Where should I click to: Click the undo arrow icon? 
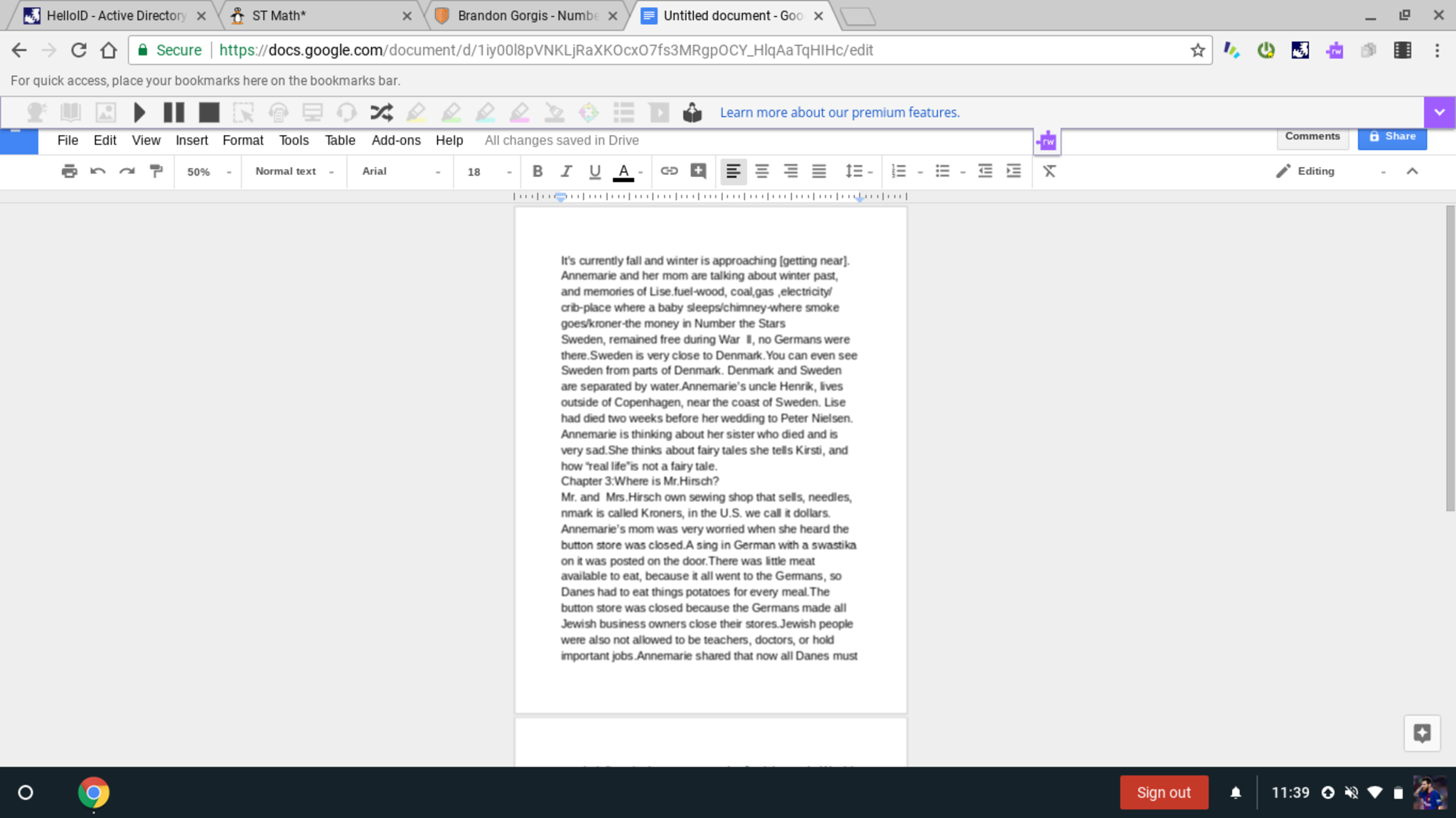point(98,171)
